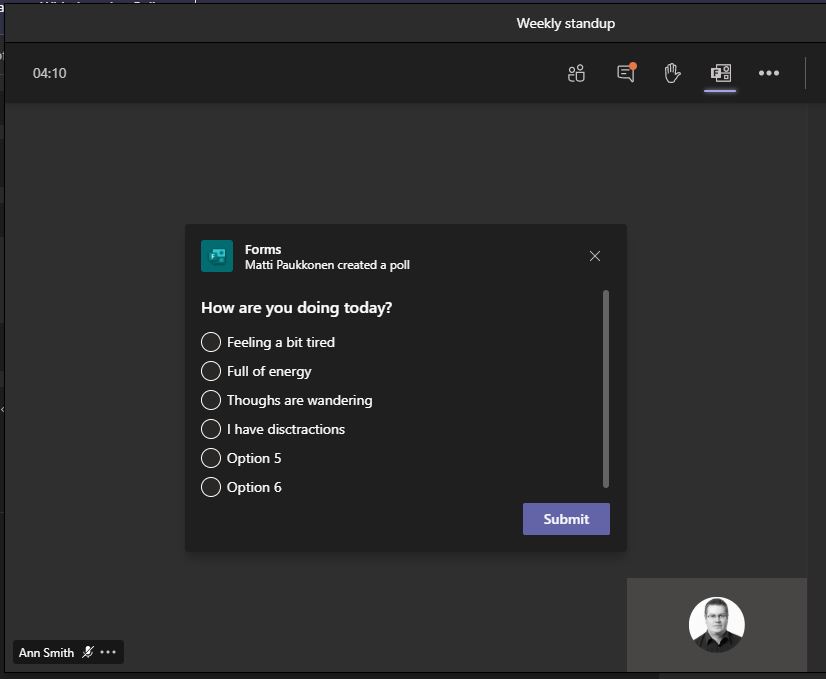The image size is (826, 679).
Task: Collapse the left side panel chevron
Action: [3, 409]
